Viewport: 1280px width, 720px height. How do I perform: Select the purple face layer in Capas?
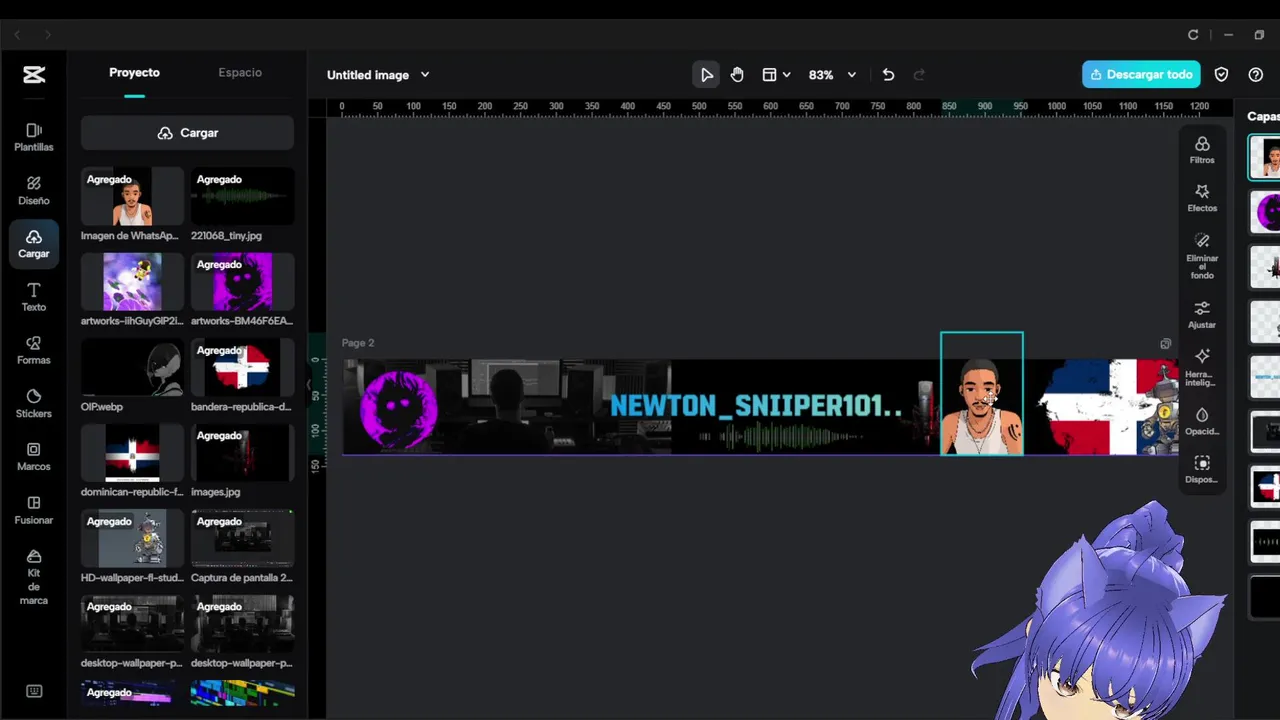1265,212
